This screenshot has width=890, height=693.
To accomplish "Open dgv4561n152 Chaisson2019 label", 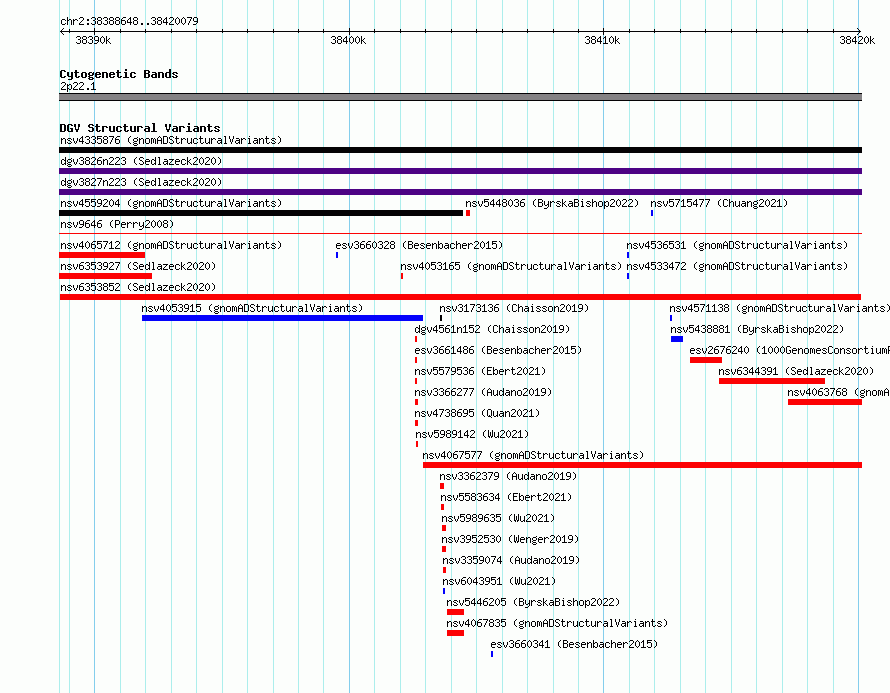I will pos(492,329).
